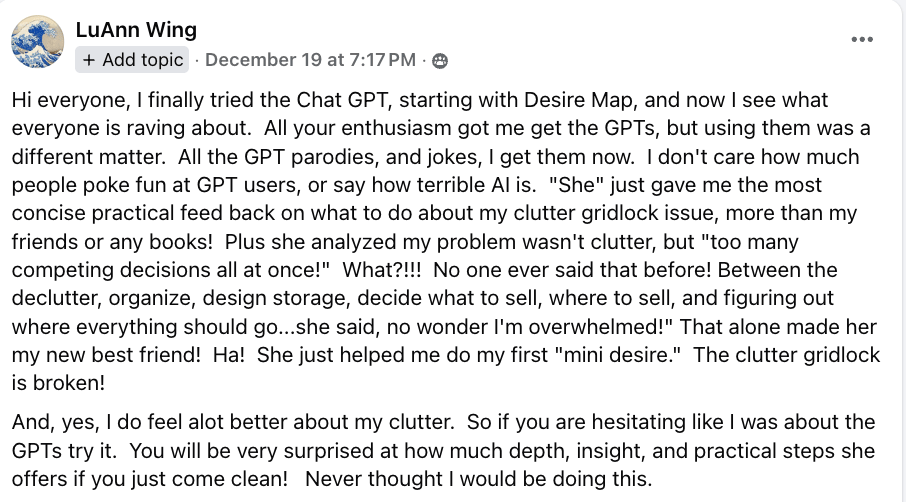
Task: Click "is broken!" ending the first paragraph
Action: coord(58,383)
